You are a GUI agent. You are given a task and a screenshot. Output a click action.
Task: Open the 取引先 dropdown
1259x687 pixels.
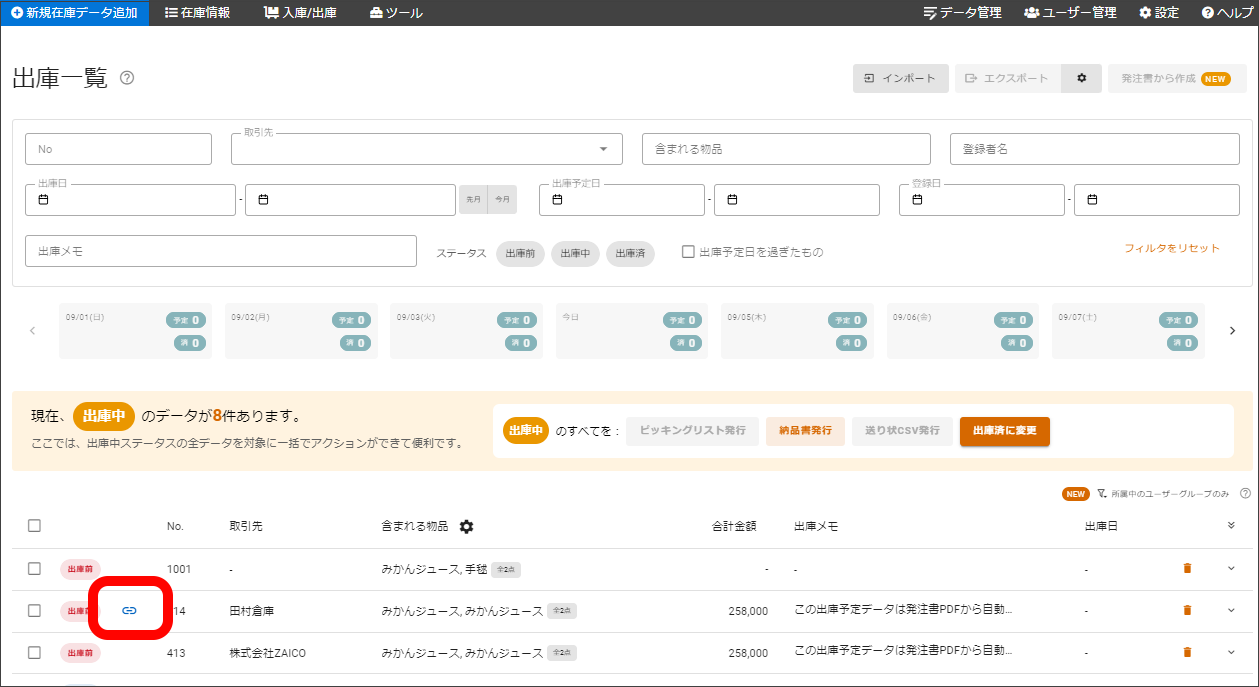coord(427,149)
